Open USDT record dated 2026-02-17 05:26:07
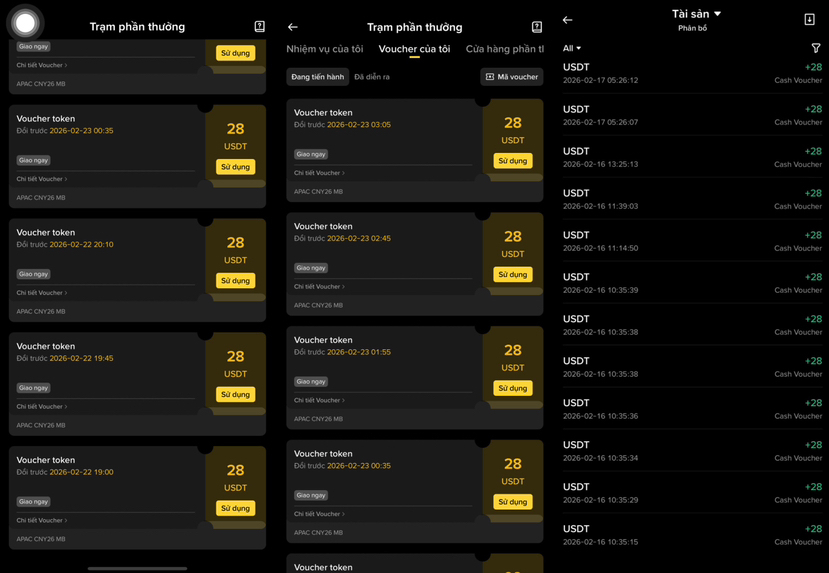Image resolution: width=829 pixels, height=573 pixels. click(692, 115)
